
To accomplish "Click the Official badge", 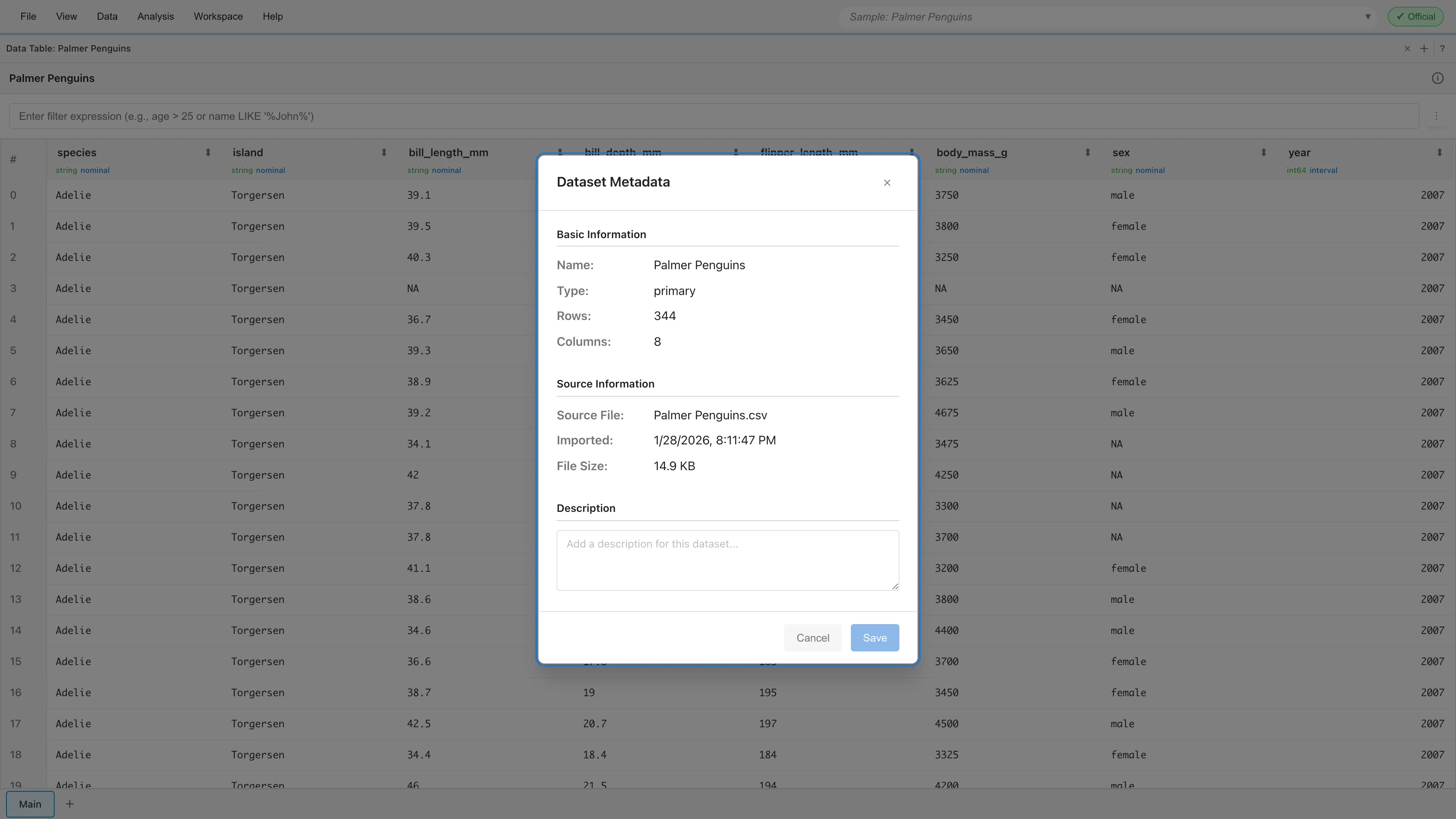I will pos(1415,16).
